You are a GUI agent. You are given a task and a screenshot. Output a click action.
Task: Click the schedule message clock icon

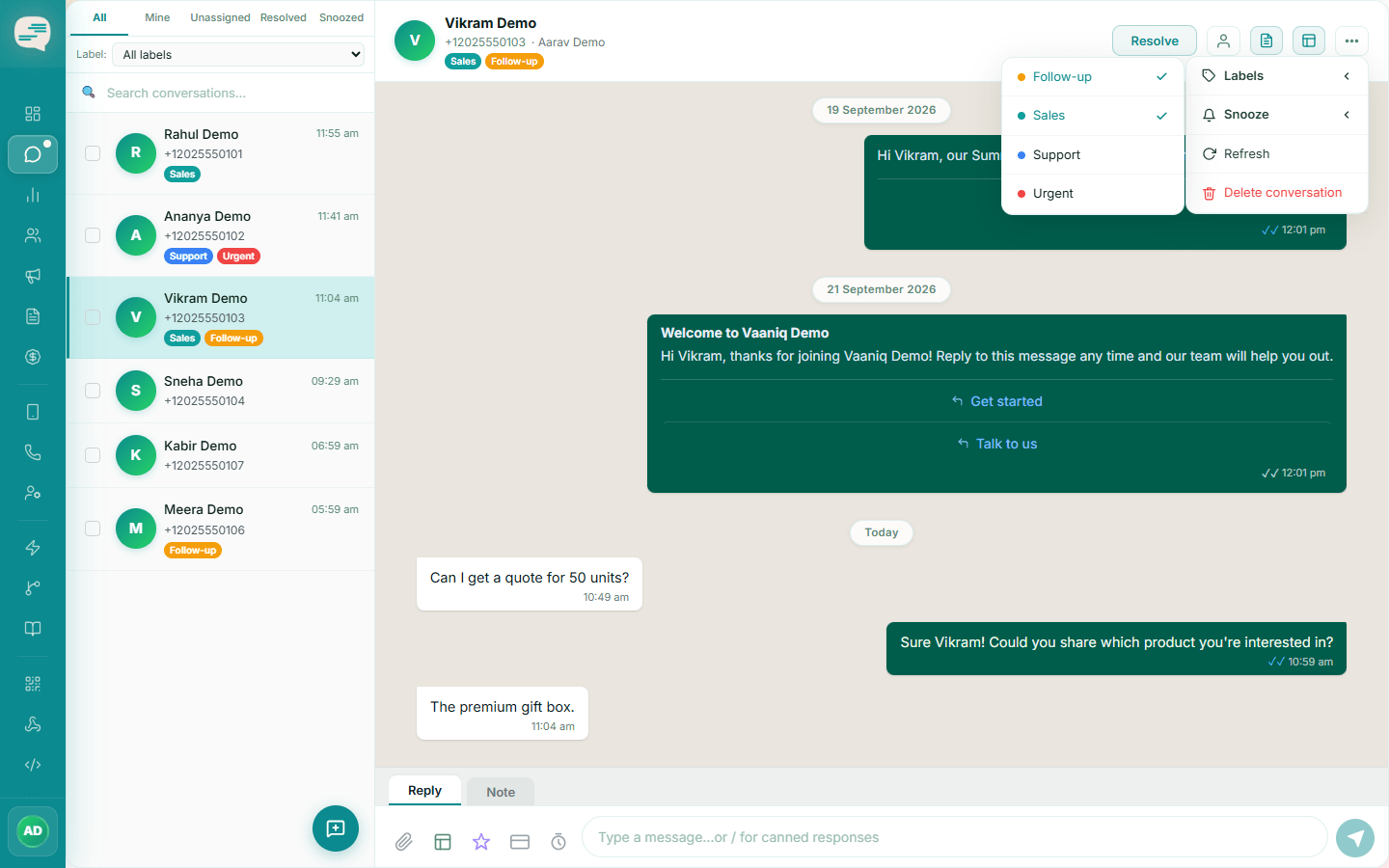pyautogui.click(x=558, y=842)
